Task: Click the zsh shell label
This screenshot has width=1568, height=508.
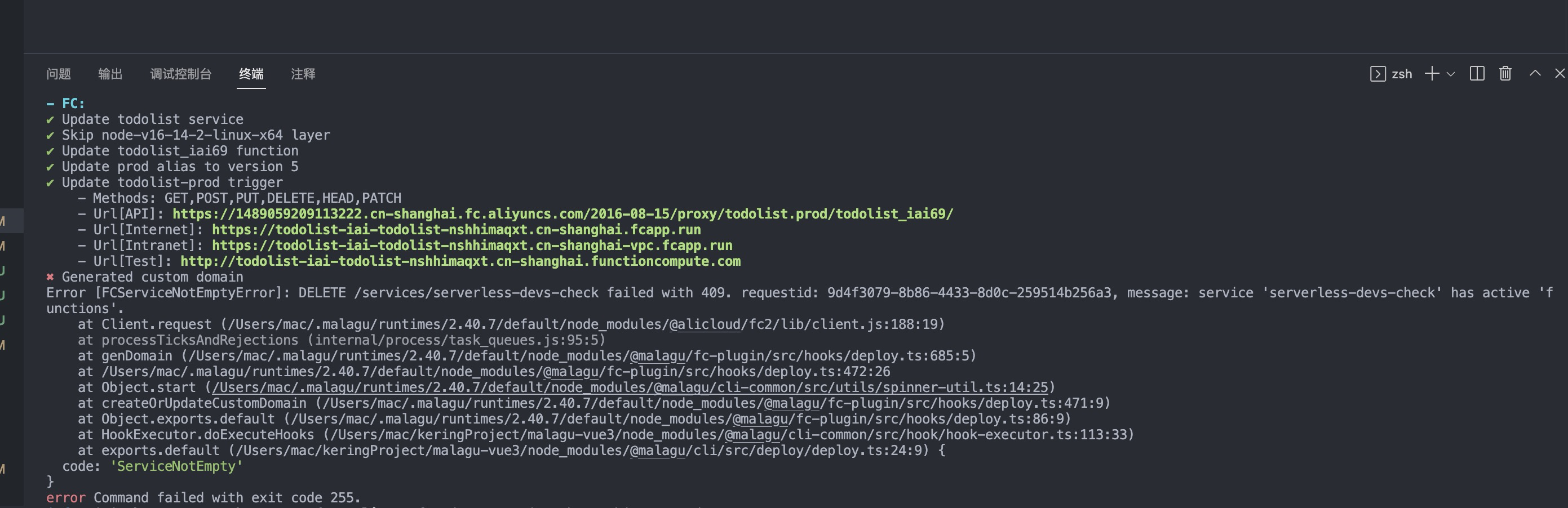Action: (x=1402, y=74)
